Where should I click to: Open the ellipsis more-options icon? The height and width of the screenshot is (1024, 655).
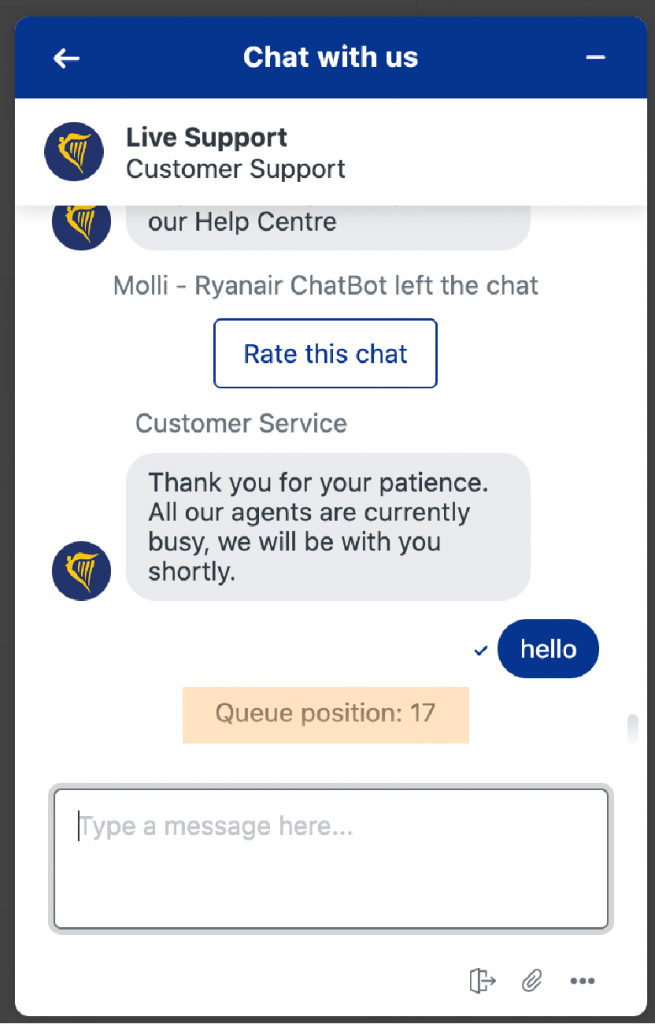coord(583,981)
